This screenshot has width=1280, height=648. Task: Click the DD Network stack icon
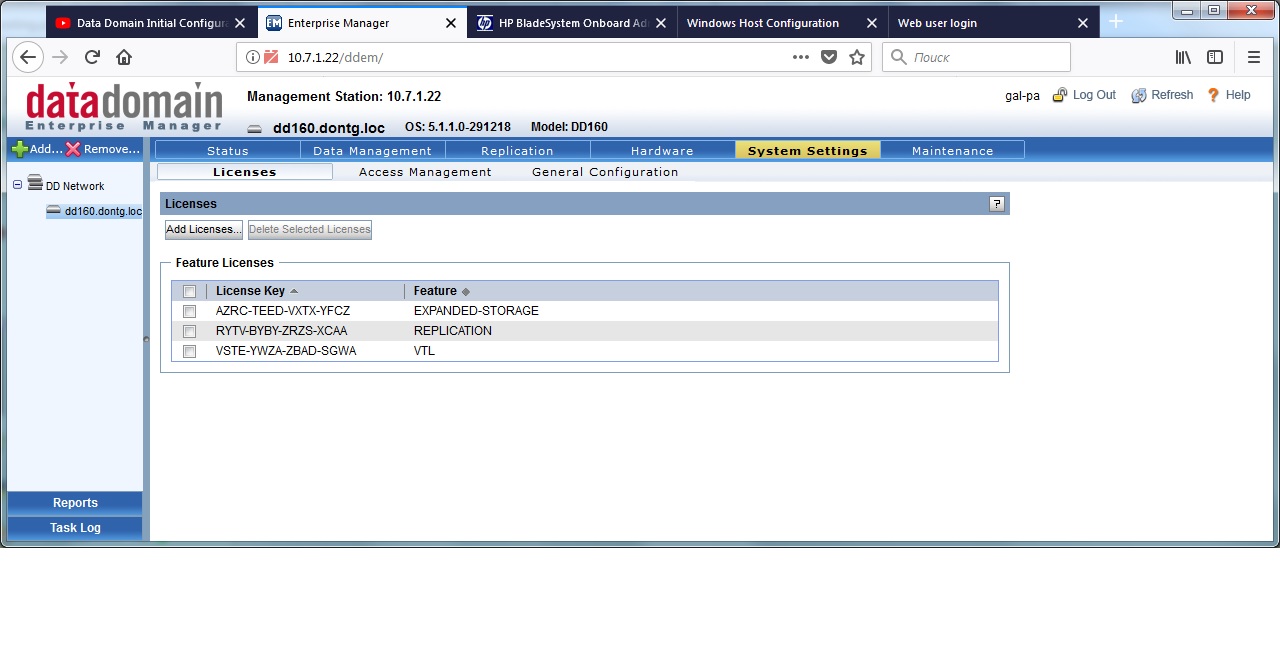tap(35, 183)
